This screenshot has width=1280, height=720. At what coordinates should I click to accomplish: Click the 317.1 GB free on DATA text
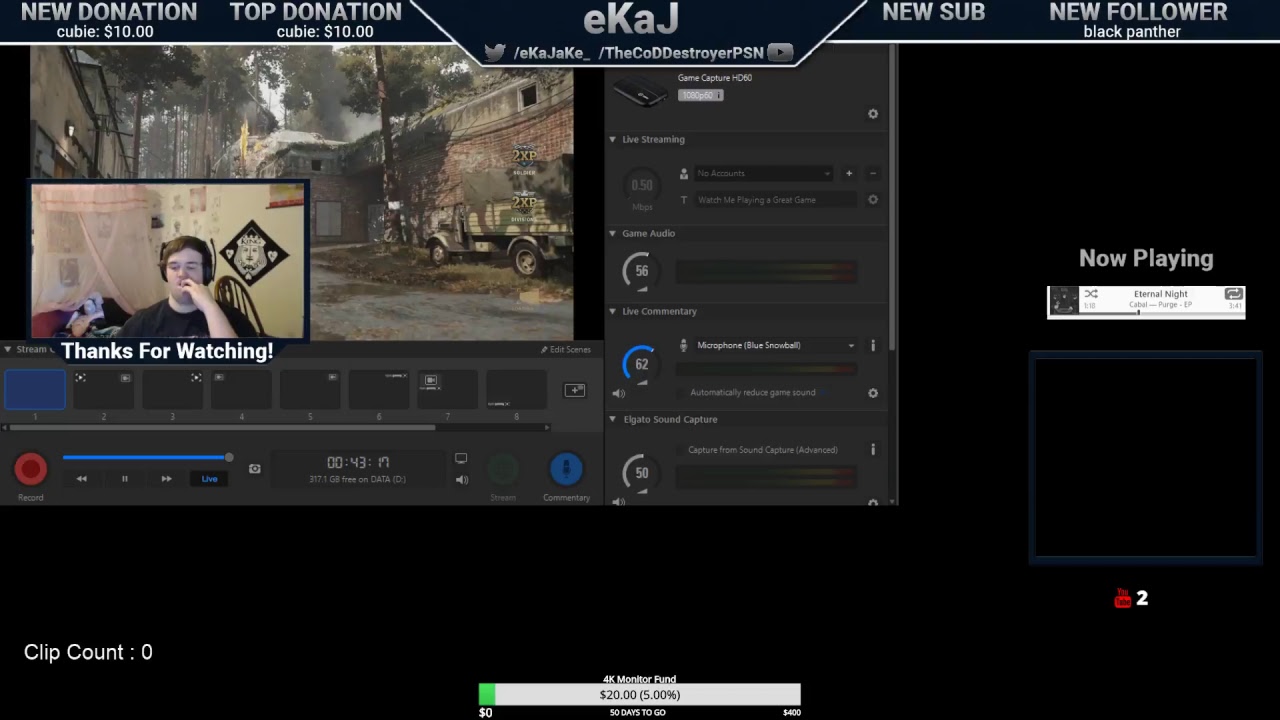[357, 480]
